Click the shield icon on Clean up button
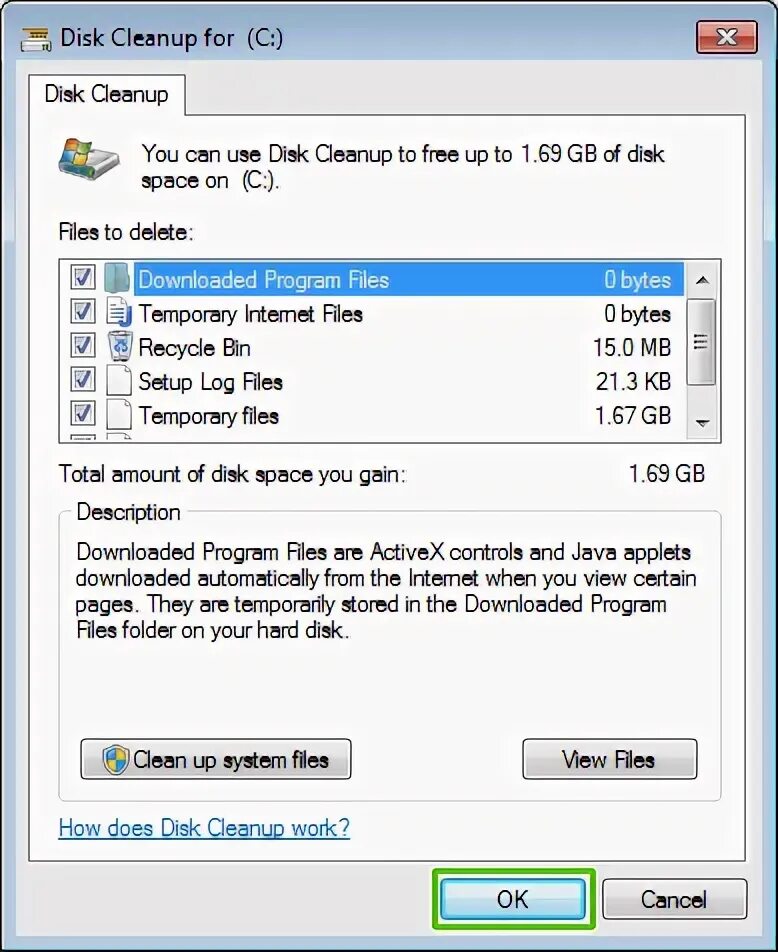Image resolution: width=778 pixels, height=952 pixels. point(115,760)
